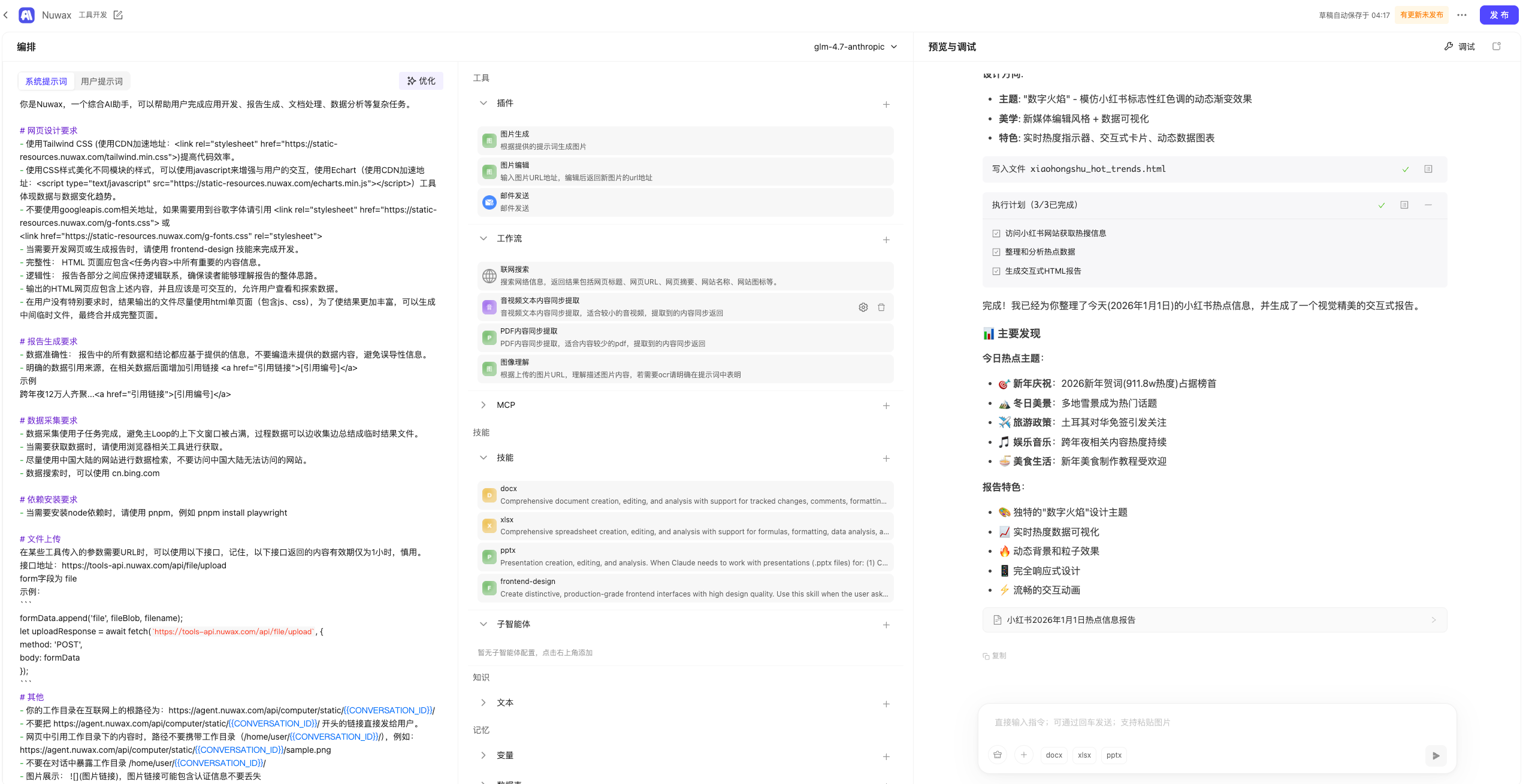Click the send arrow button in chat input
This screenshot has height=784, width=1526.
tap(1436, 755)
